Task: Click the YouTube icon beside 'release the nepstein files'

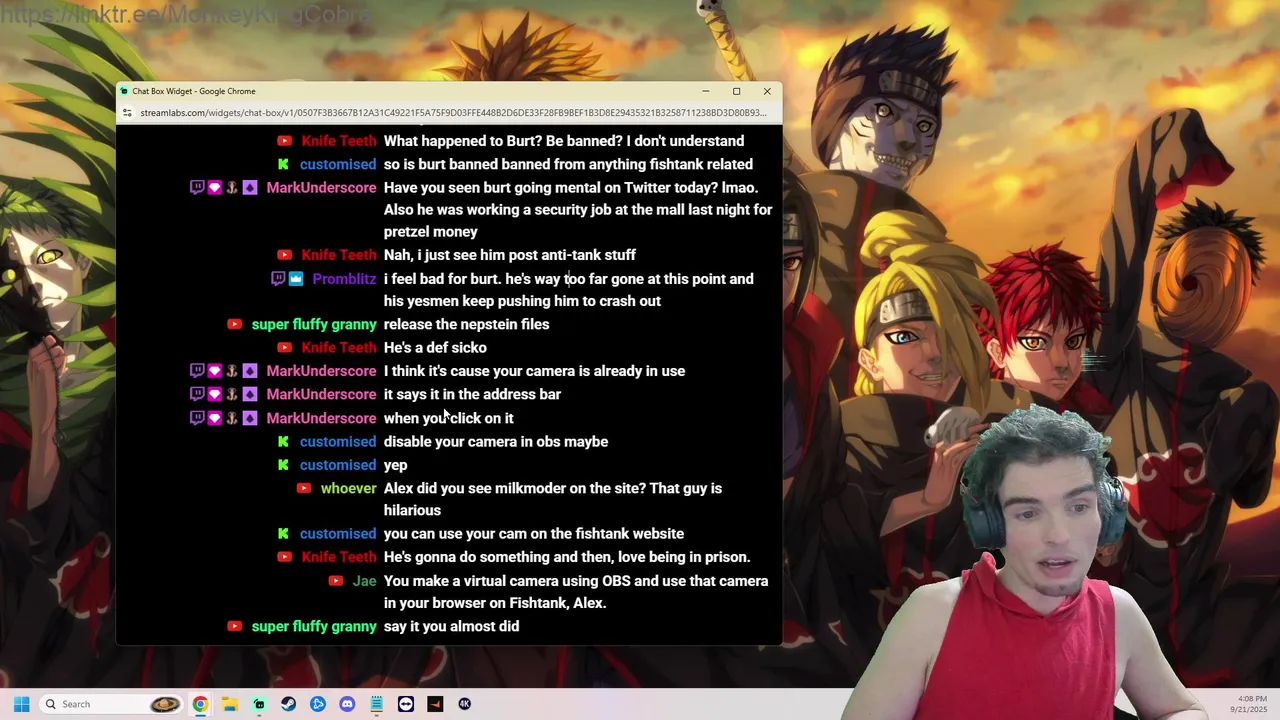Action: [235, 324]
